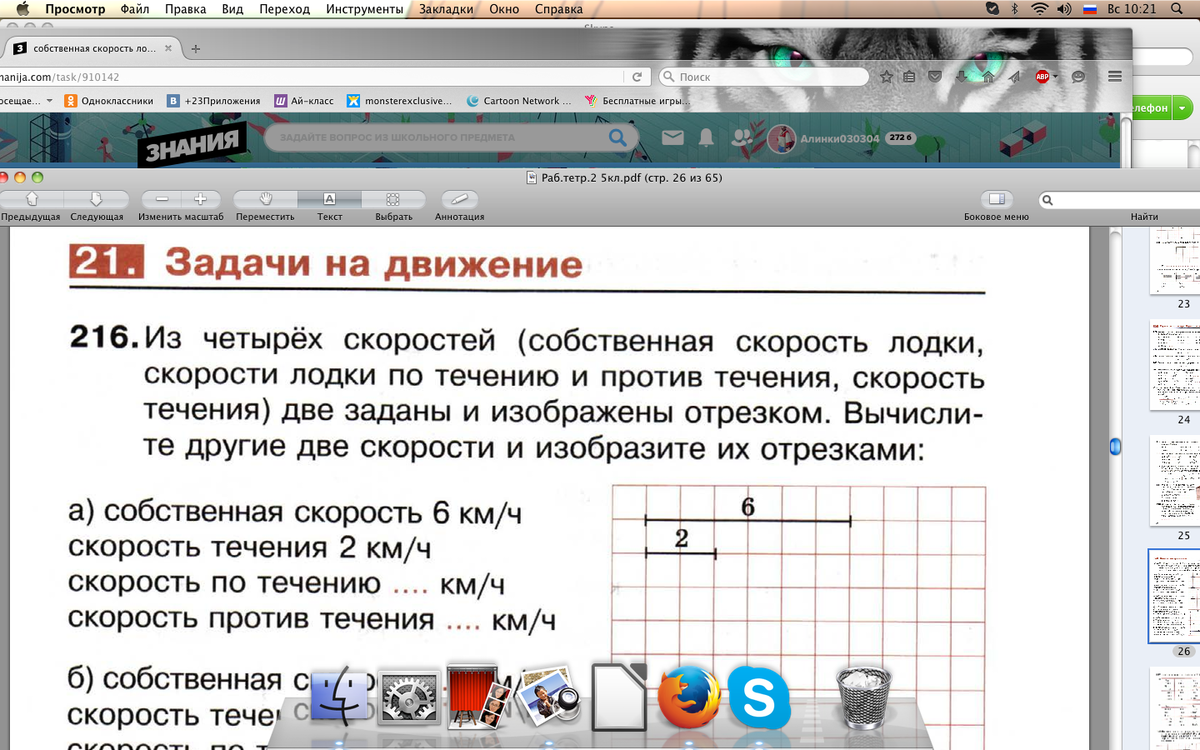Show bookmarks list in Firefox
This screenshot has width=1200, height=750.
tap(909, 76)
